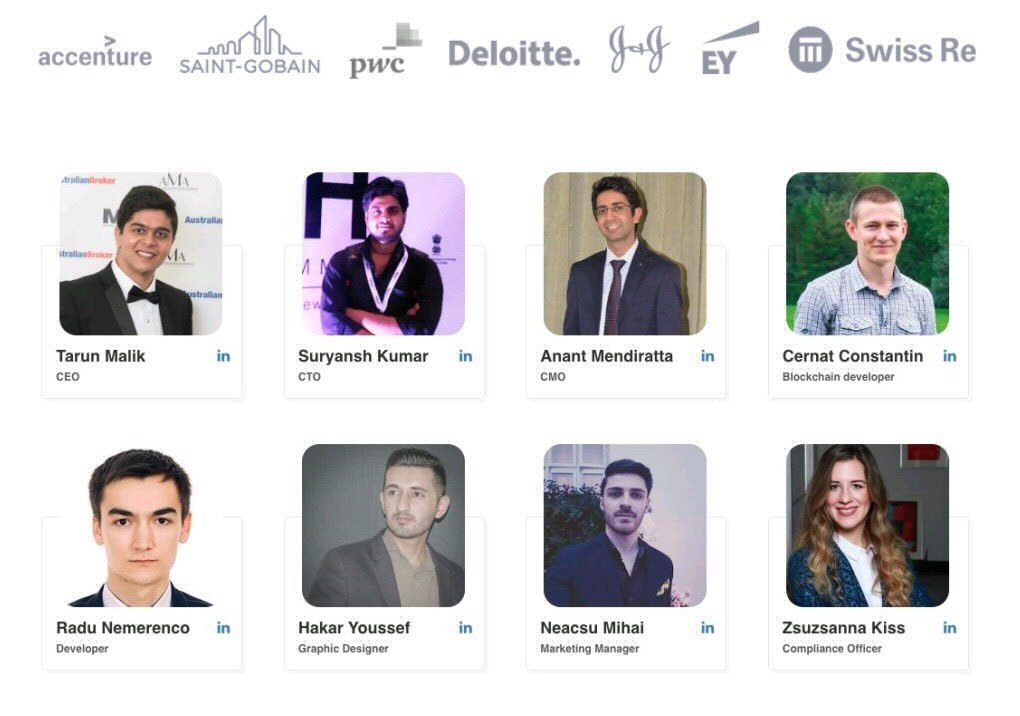Click the Swiss Re logo
Screen dimensions: 1020x716
[882, 49]
